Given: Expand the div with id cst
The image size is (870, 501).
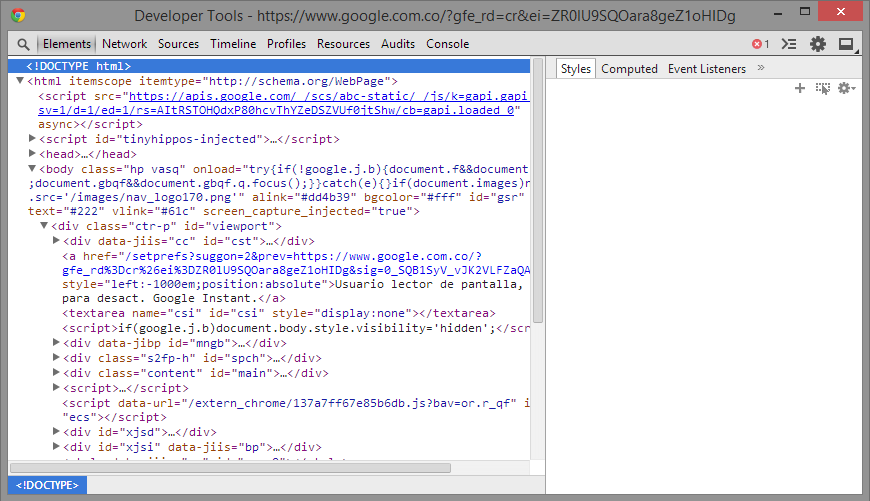Looking at the screenshot, I should 56,240.
